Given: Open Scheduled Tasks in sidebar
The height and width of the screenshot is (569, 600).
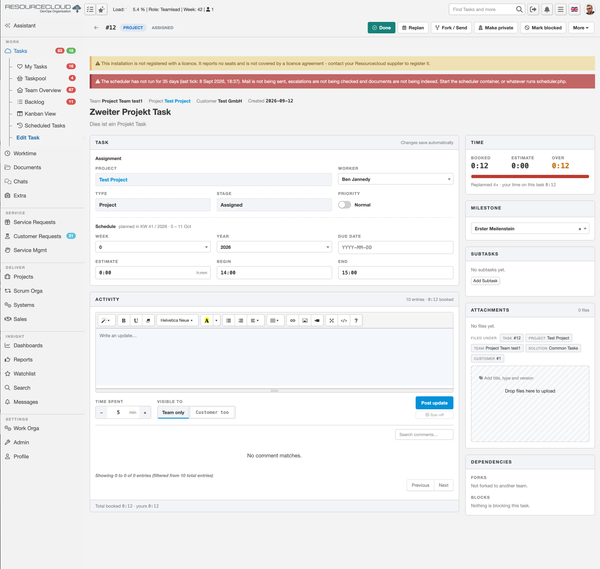Looking at the screenshot, I should click(x=45, y=126).
